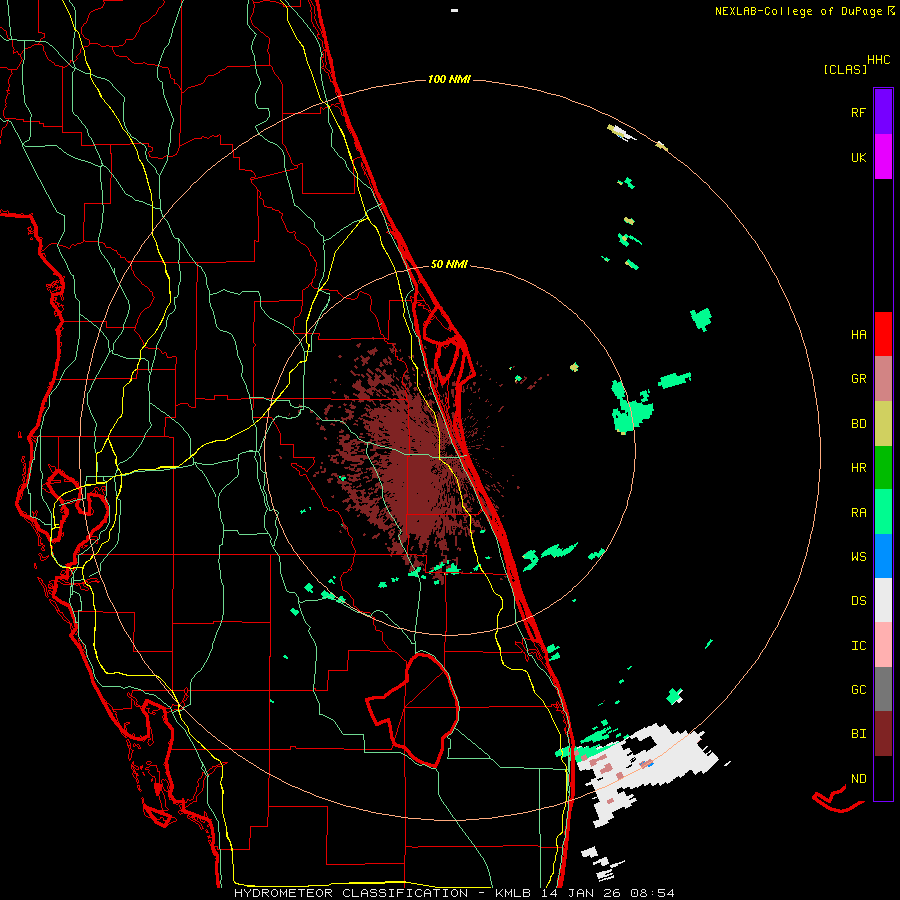Screen dimensions: 900x900
Task: Click the 14 JAN 26 date text
Action: point(583,893)
